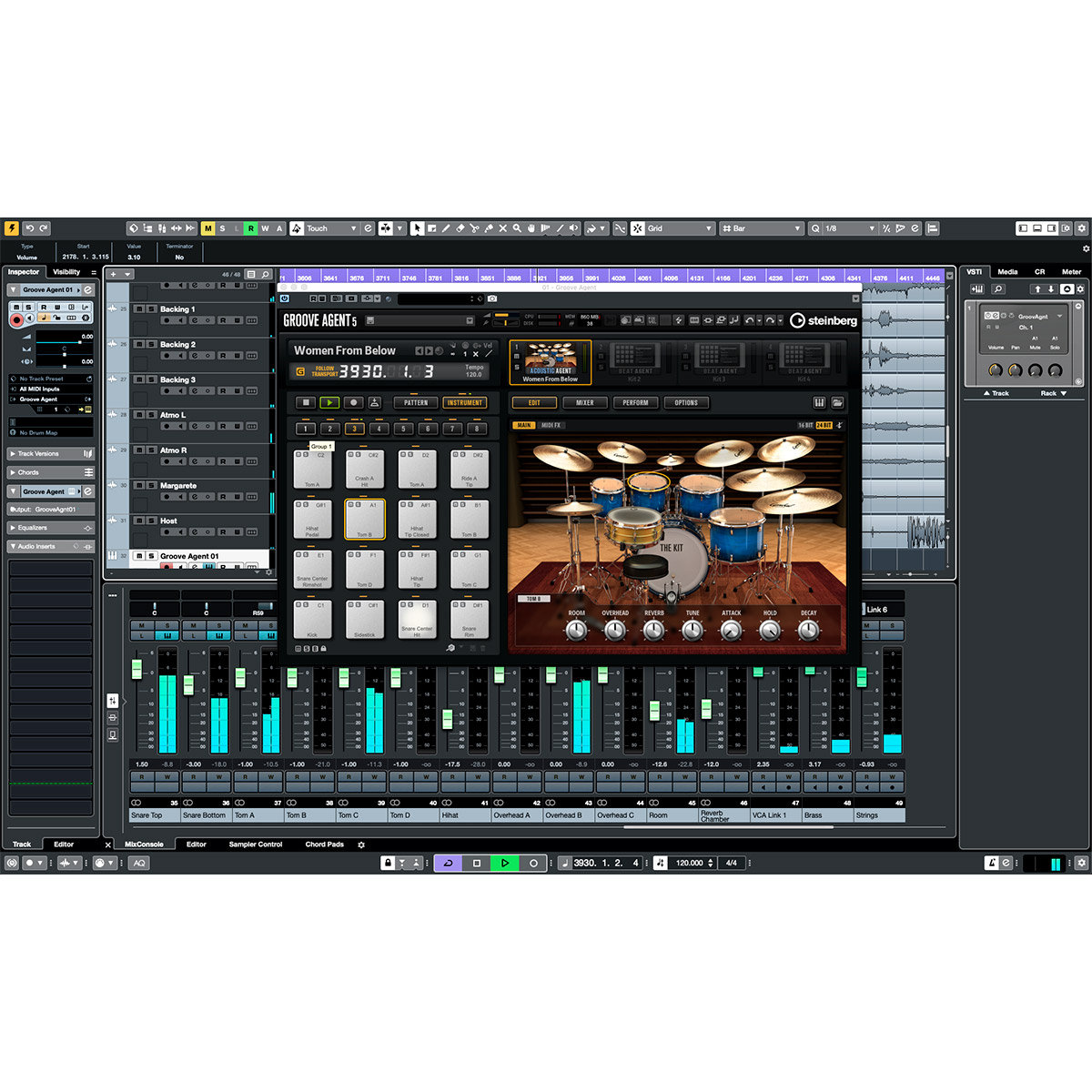Pick the Scissors split tool
The height and width of the screenshot is (1092, 1092).
[x=474, y=228]
